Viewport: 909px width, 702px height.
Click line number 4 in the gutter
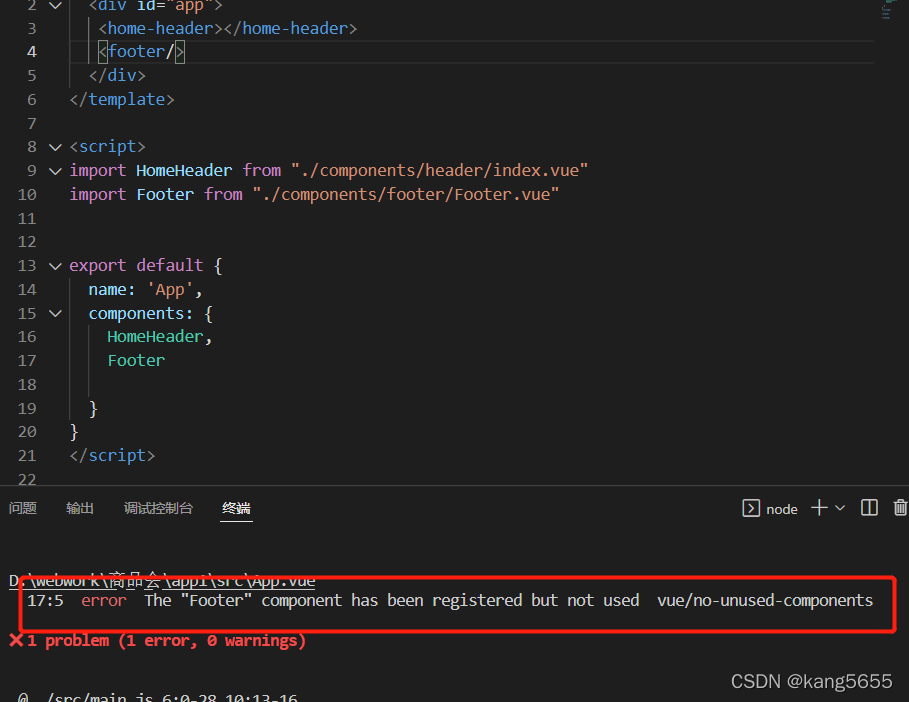coord(31,52)
